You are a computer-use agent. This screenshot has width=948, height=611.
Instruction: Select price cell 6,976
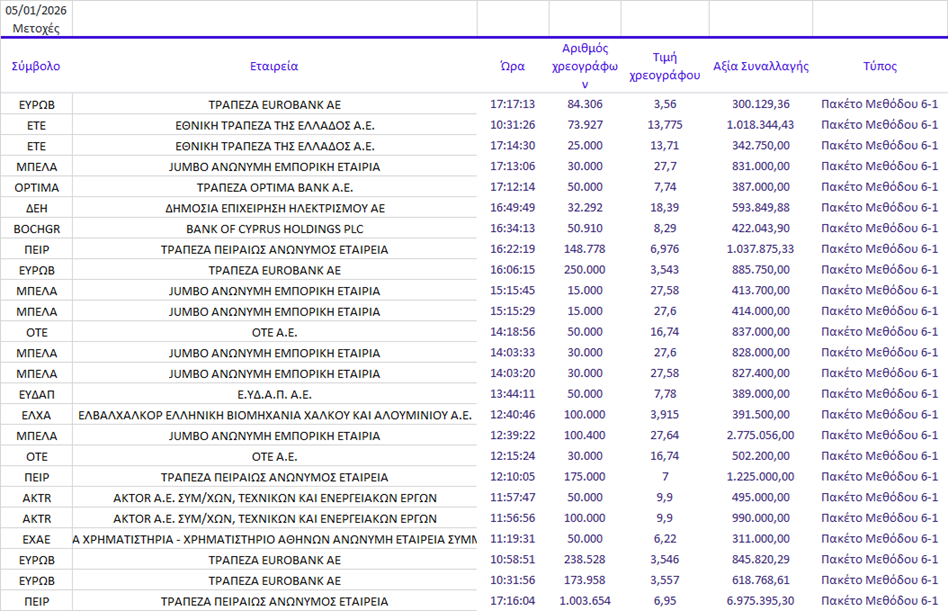click(664, 249)
